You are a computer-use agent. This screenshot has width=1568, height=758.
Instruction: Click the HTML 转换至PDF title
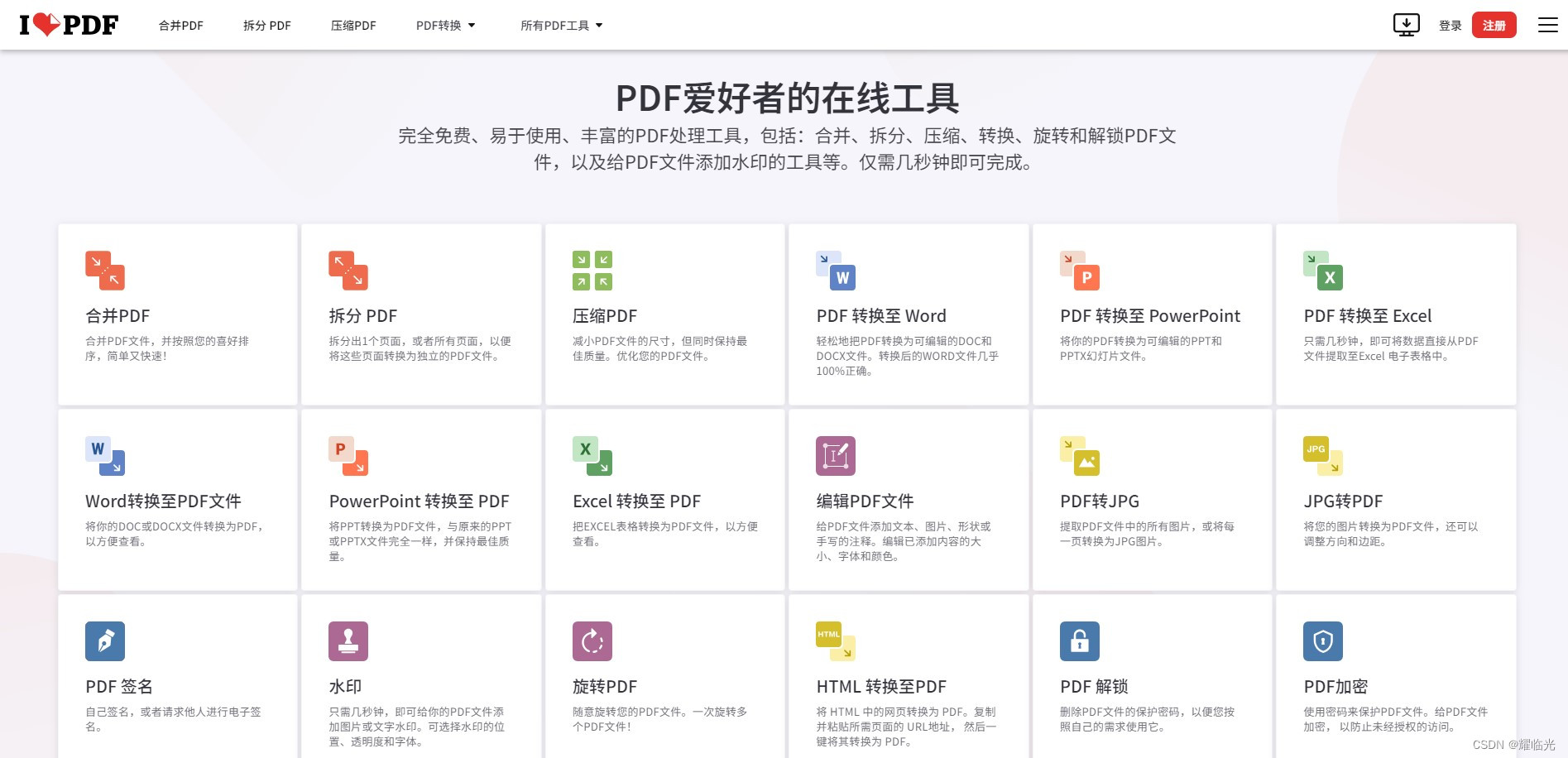click(881, 687)
